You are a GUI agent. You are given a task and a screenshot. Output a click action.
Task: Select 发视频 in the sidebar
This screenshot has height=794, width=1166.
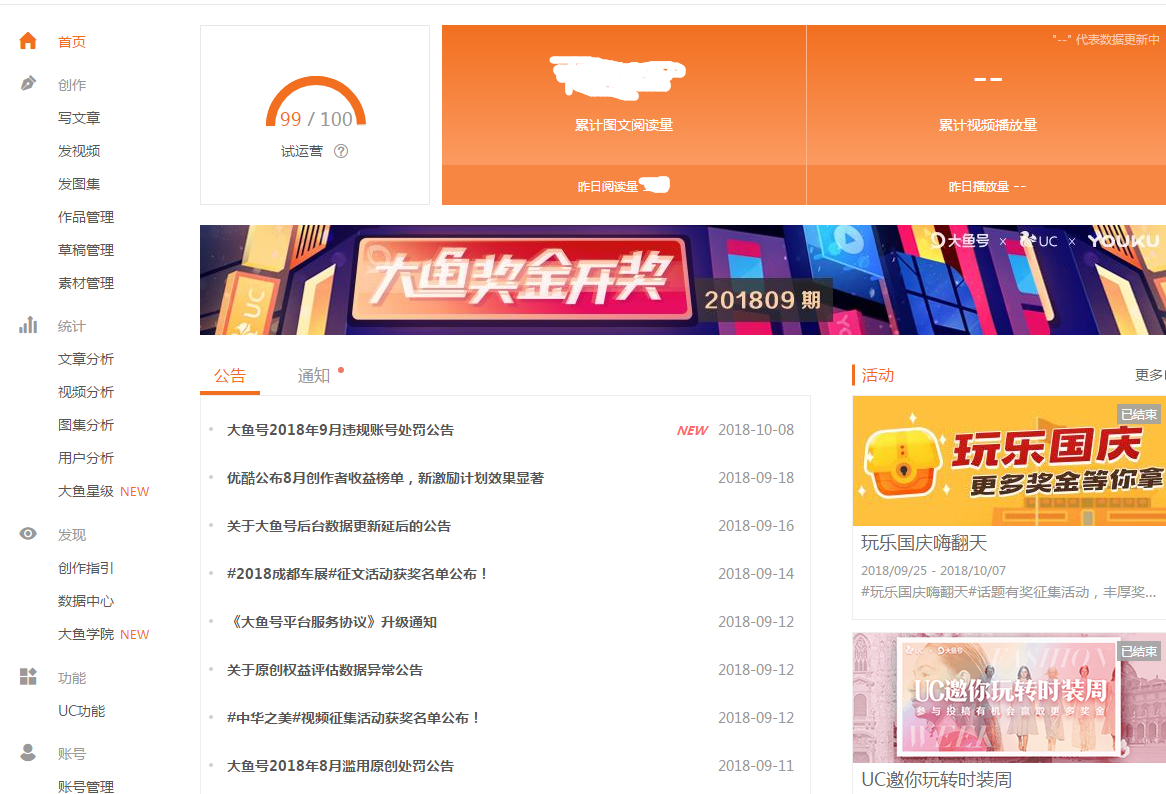(79, 151)
